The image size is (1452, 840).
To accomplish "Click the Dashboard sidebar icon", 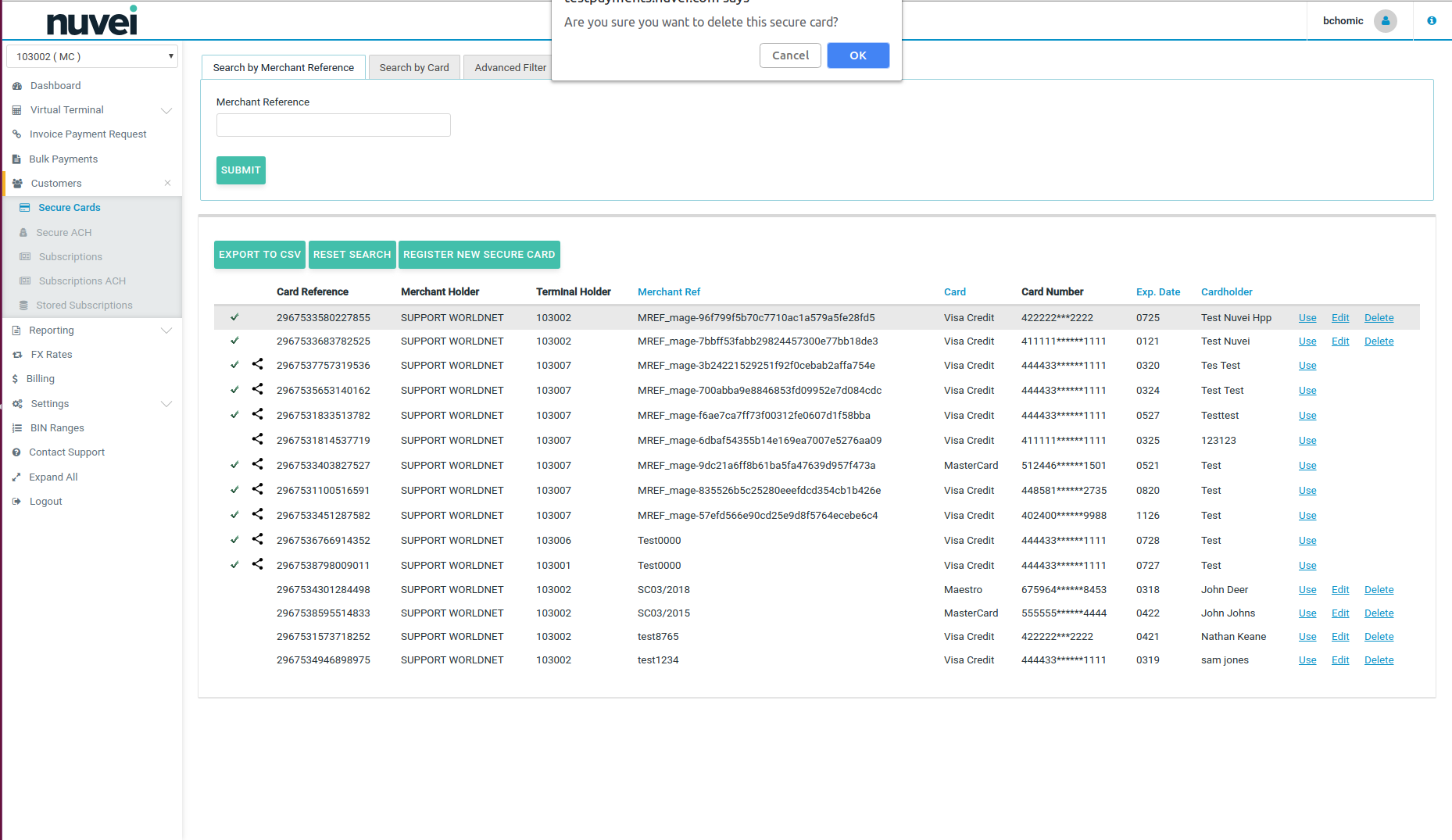I will click(x=17, y=86).
